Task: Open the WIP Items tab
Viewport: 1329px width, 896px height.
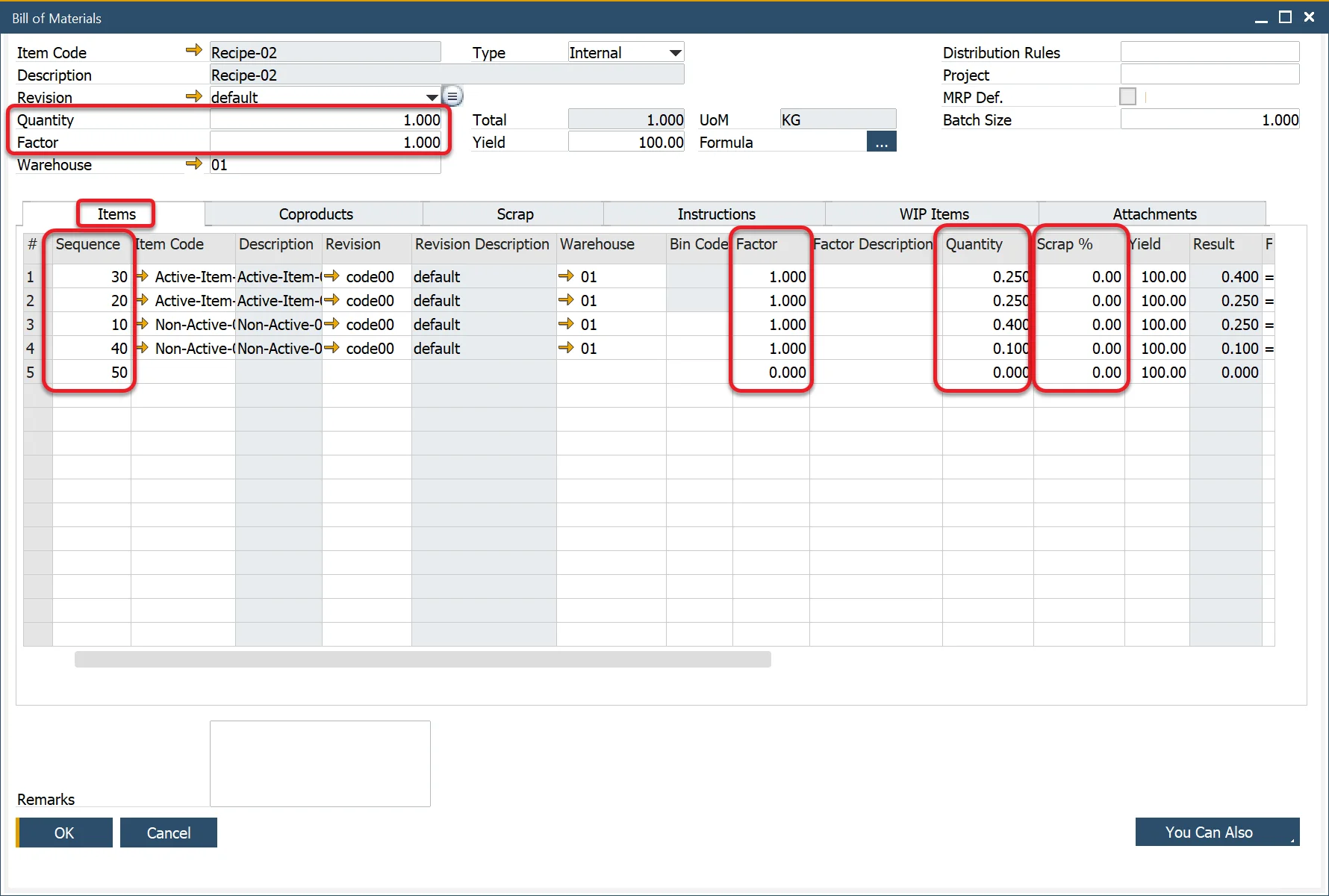Action: [x=933, y=214]
